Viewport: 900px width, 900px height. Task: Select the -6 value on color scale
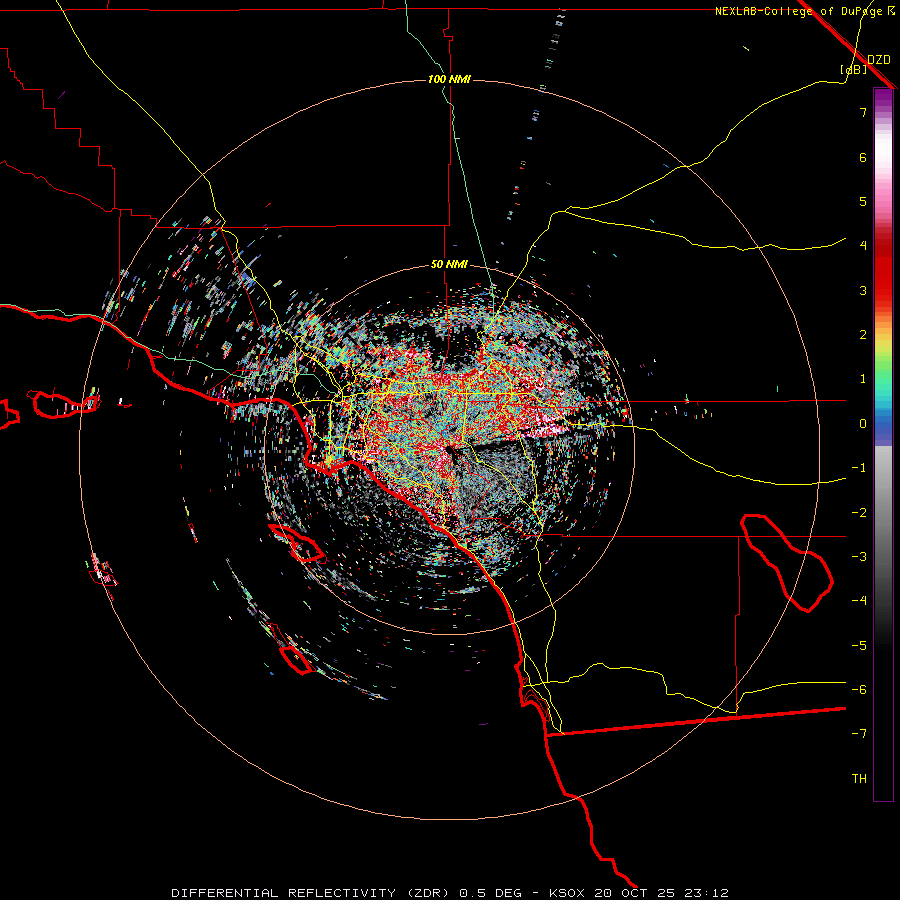tap(859, 690)
